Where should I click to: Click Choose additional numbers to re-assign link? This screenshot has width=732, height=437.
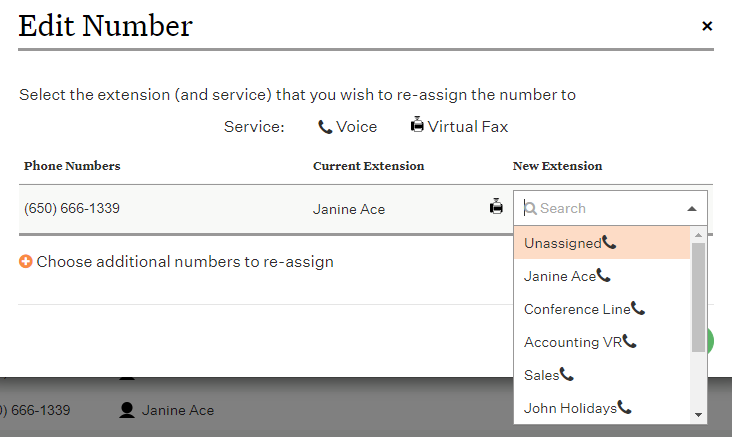[x=185, y=262]
